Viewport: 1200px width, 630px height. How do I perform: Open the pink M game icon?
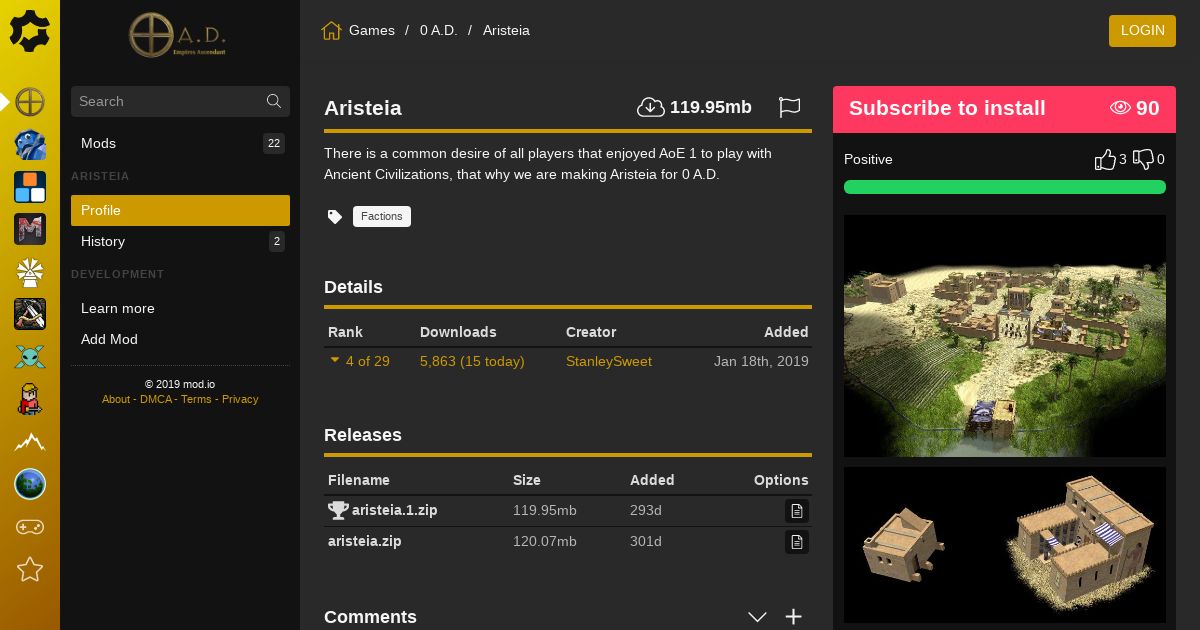pos(30,229)
